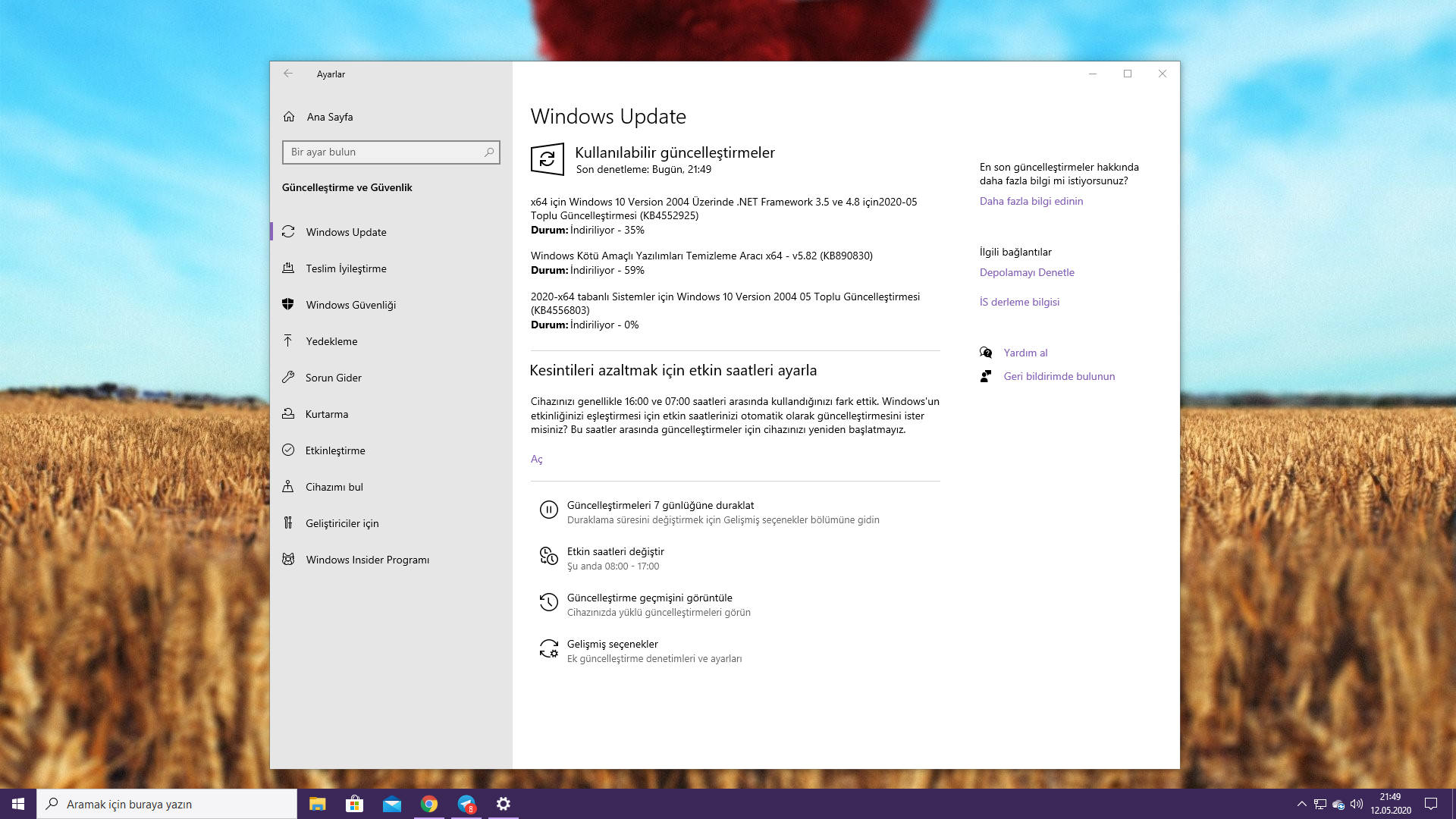Viewport: 1456px width, 819px height.
Task: Click the Teslim İyileştirme icon
Action: 288,268
